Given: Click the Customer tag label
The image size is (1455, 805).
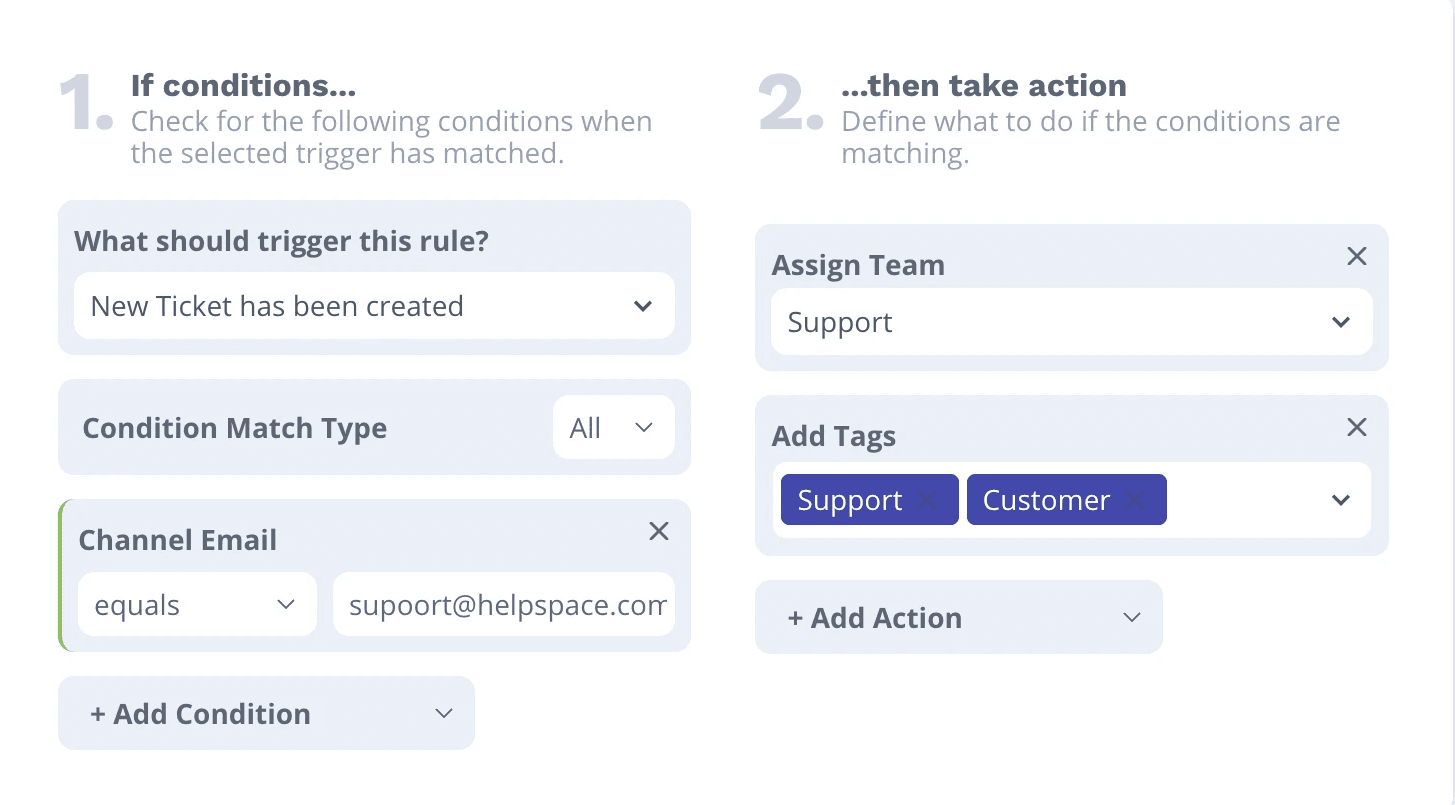Looking at the screenshot, I should tap(1046, 500).
